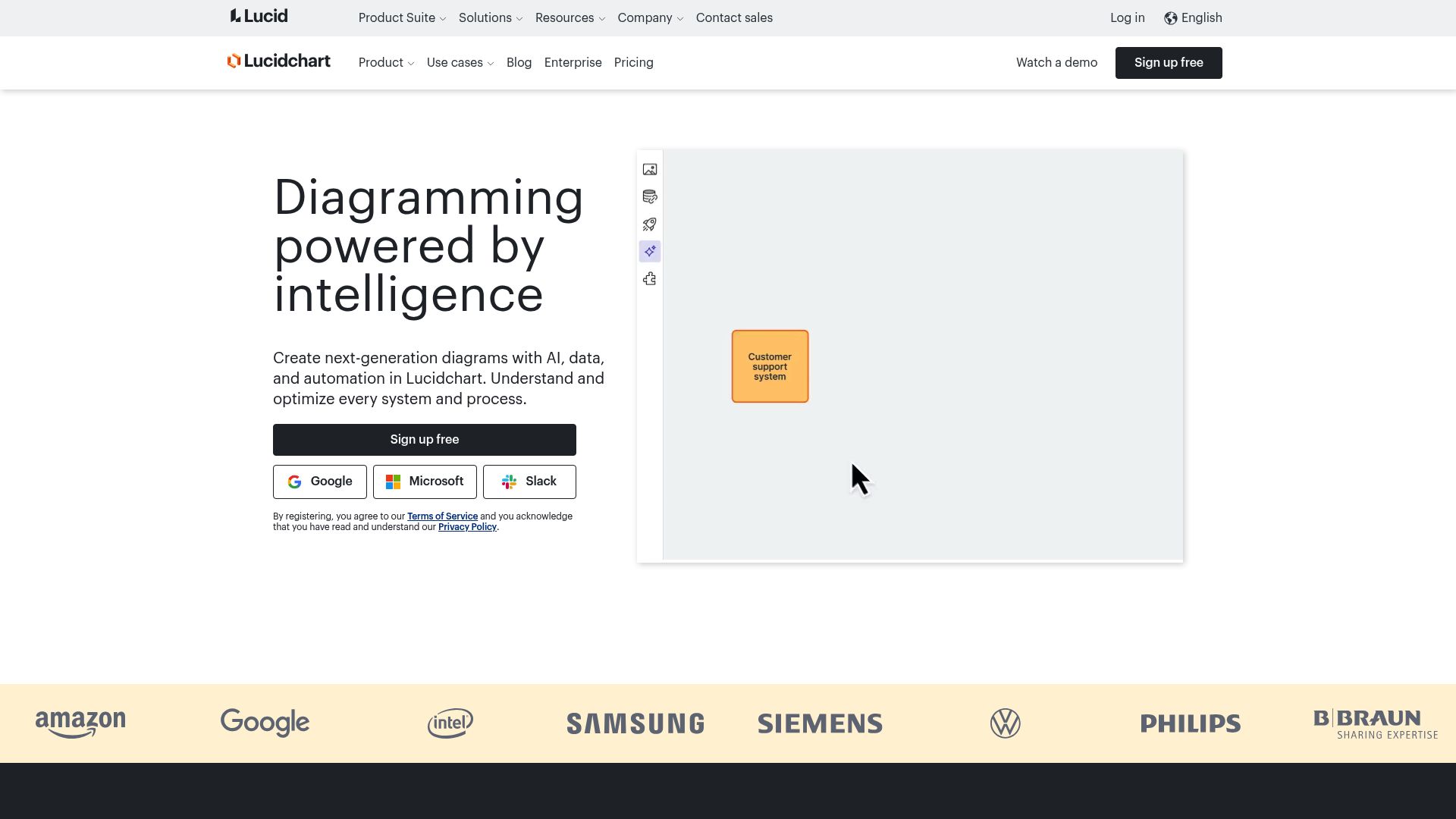Click Watch a demo
Screen dimensions: 1456x819
[x=1056, y=62]
